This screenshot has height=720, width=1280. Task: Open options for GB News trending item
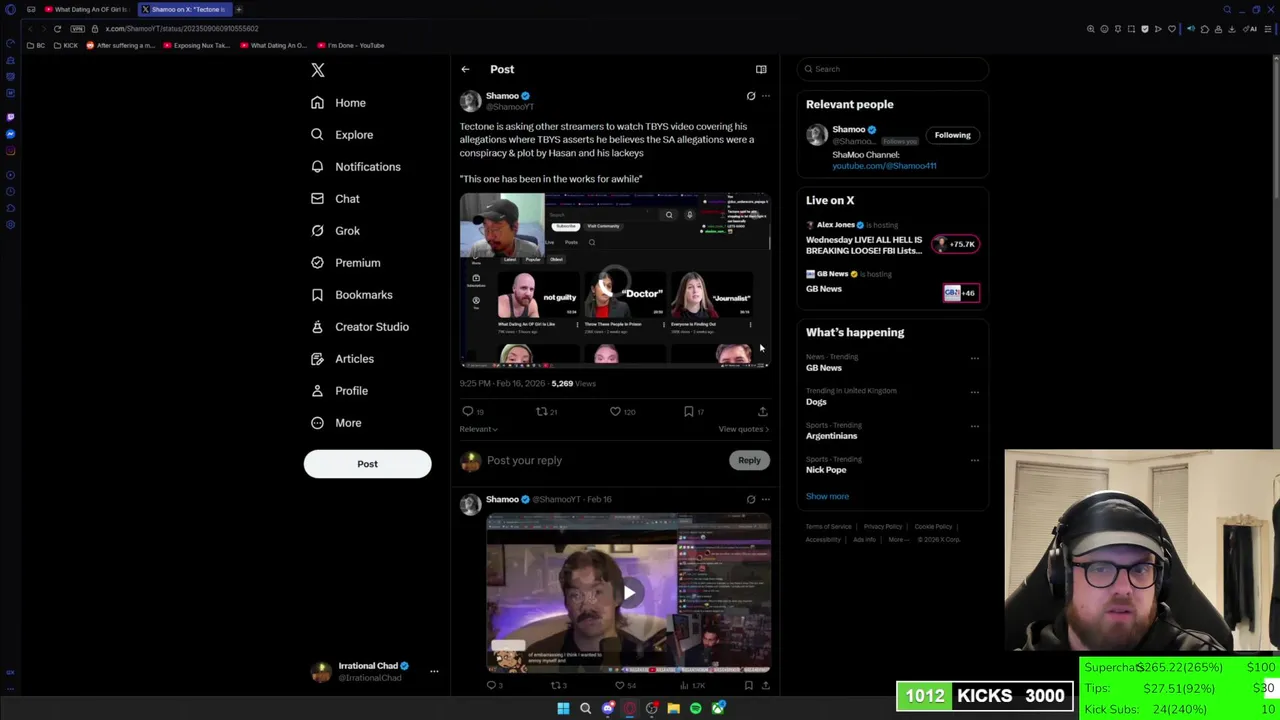(975, 358)
